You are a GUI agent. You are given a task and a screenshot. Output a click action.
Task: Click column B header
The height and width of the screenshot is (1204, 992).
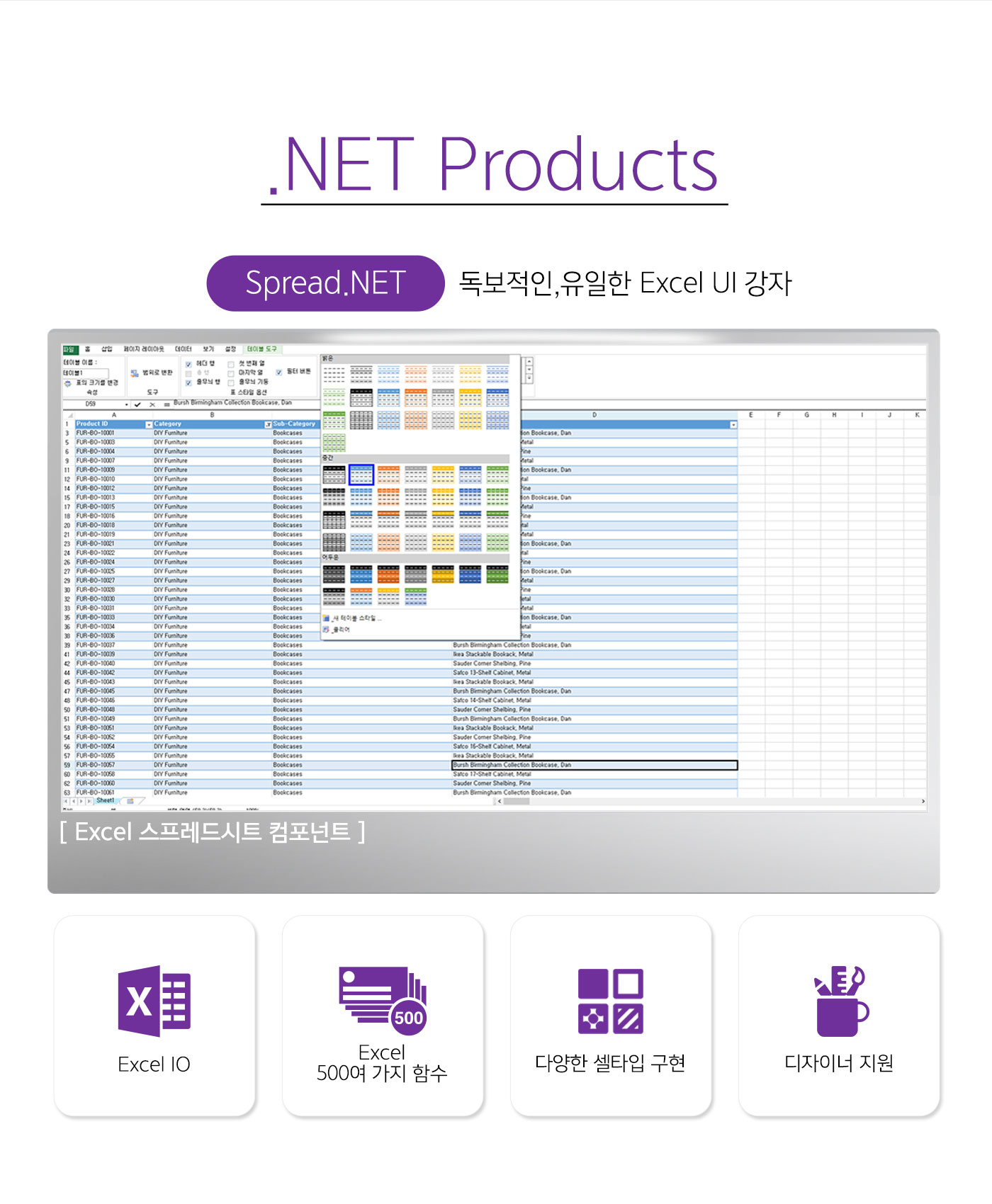point(212,415)
